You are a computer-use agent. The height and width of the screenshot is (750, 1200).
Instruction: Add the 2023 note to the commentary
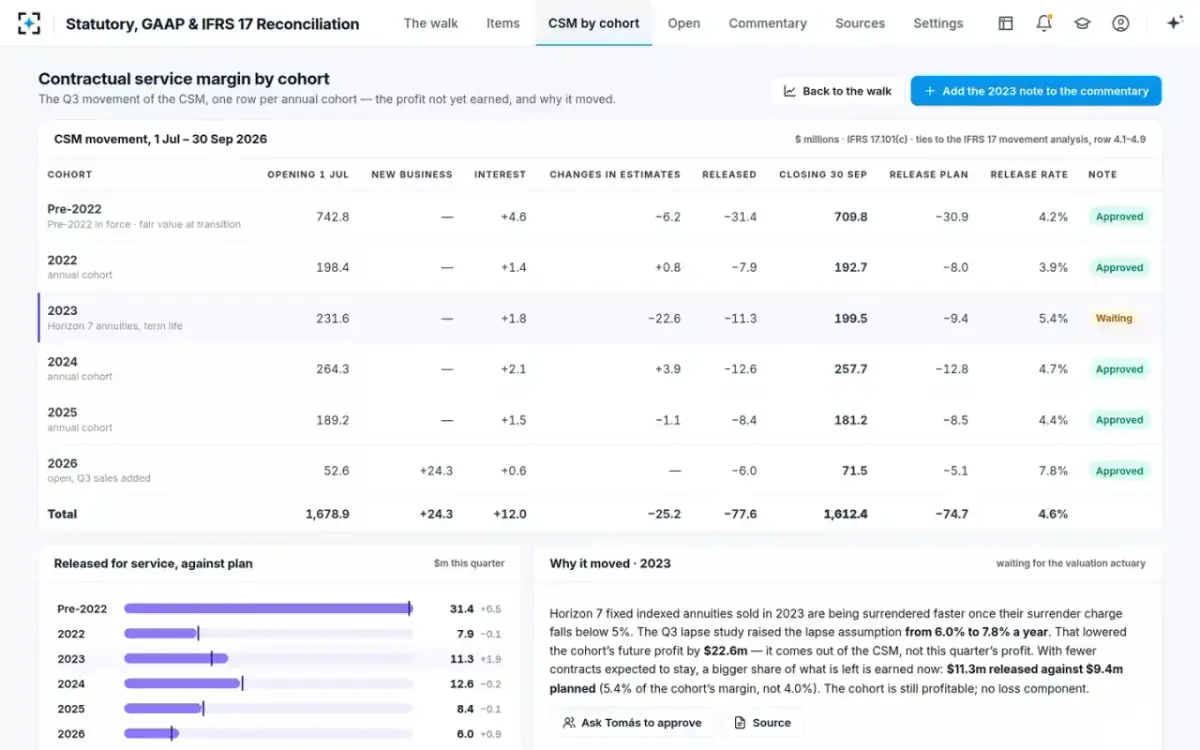point(1036,91)
